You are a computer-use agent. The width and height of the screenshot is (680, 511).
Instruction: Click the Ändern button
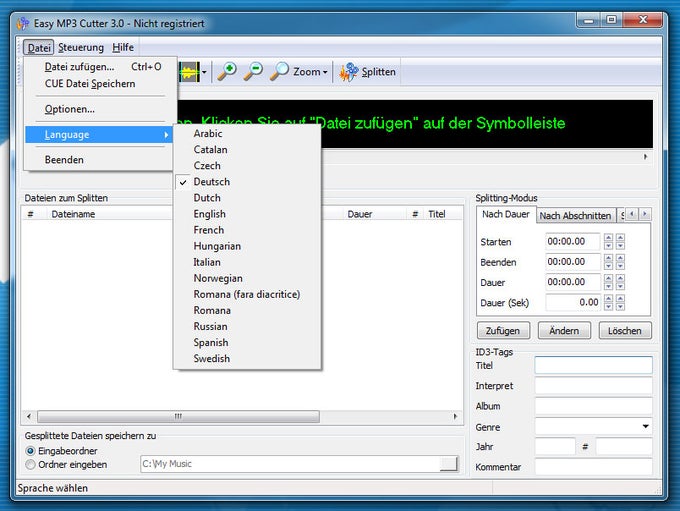point(564,331)
